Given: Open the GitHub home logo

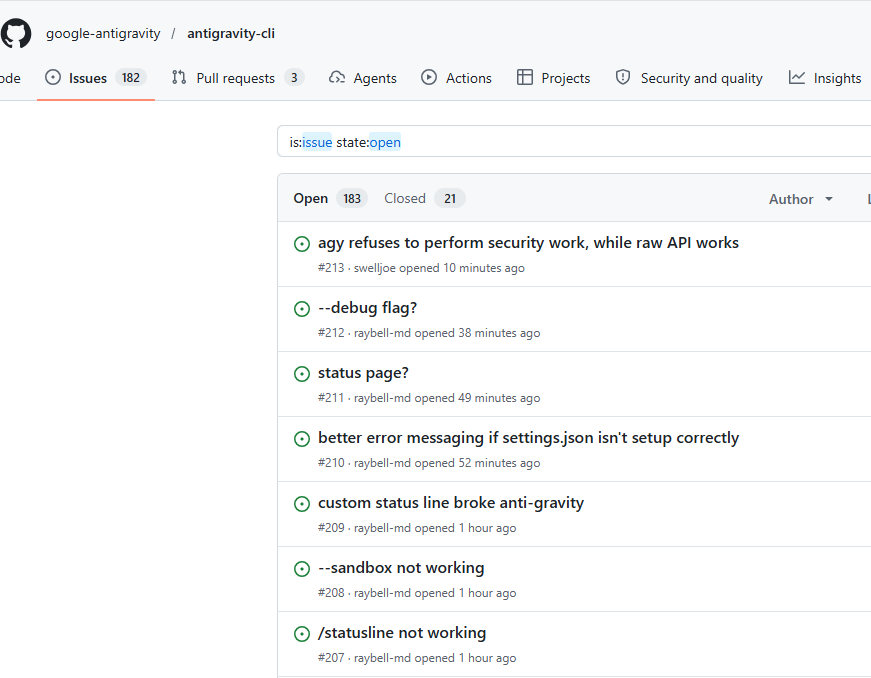Looking at the screenshot, I should pos(16,33).
